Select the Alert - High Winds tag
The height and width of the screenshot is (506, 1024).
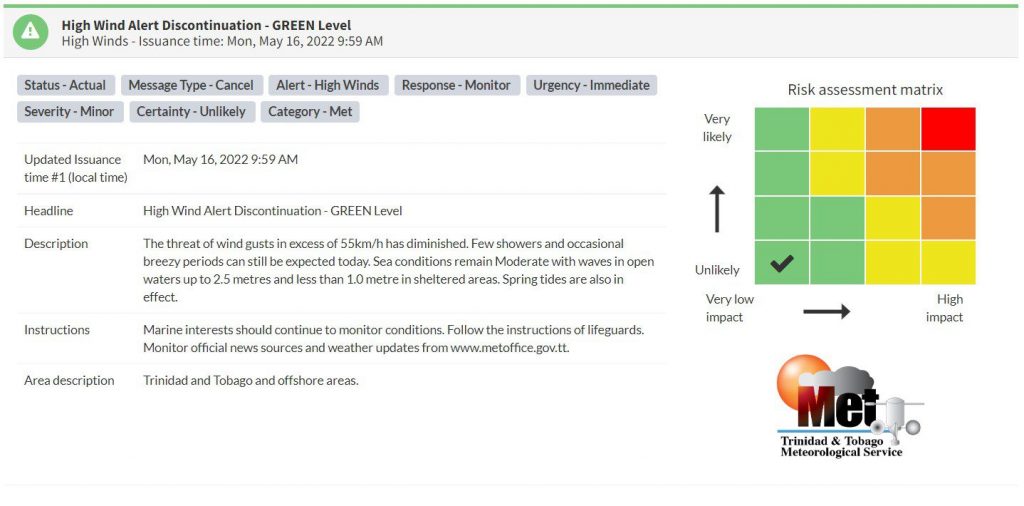[x=328, y=86]
